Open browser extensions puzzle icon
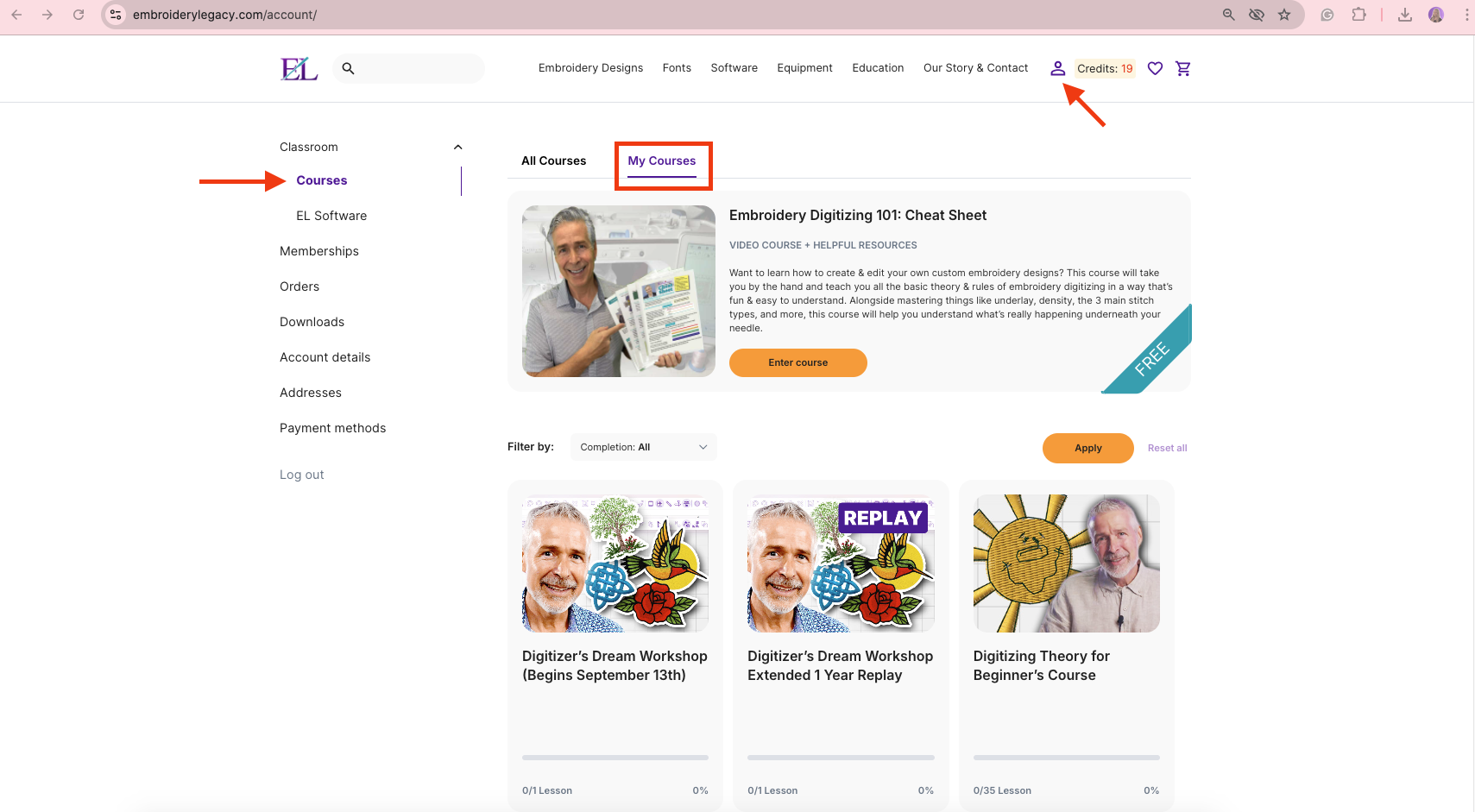This screenshot has height=812, width=1475. (1358, 15)
